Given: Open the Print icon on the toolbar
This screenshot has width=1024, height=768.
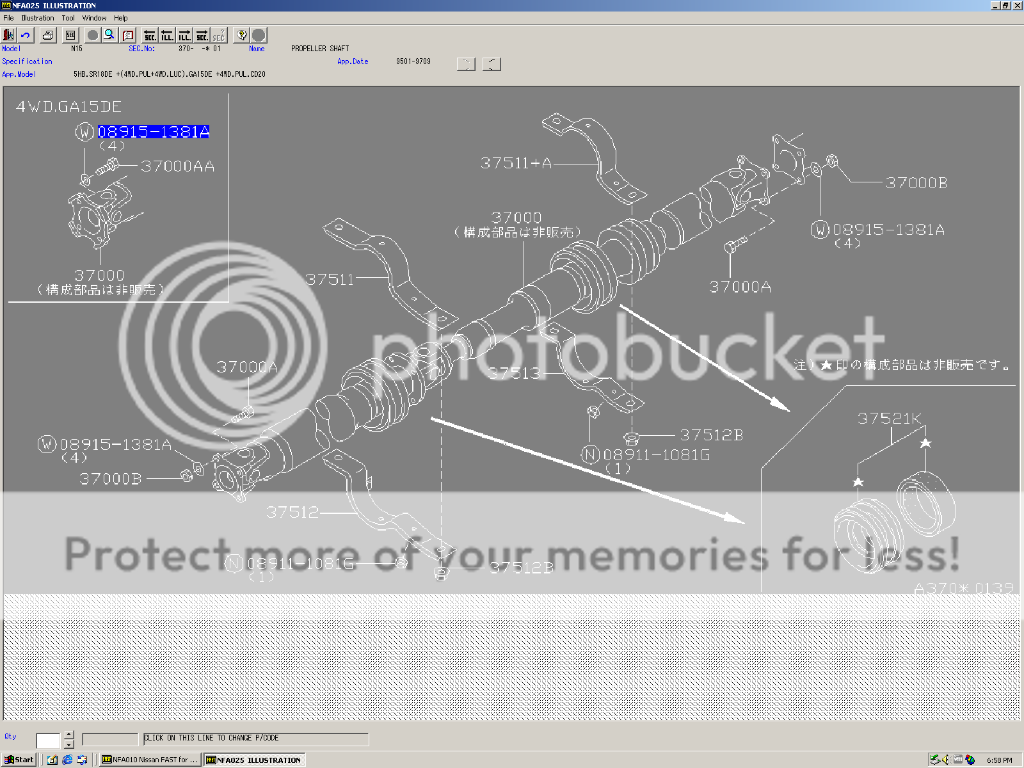Looking at the screenshot, I should click(47, 35).
